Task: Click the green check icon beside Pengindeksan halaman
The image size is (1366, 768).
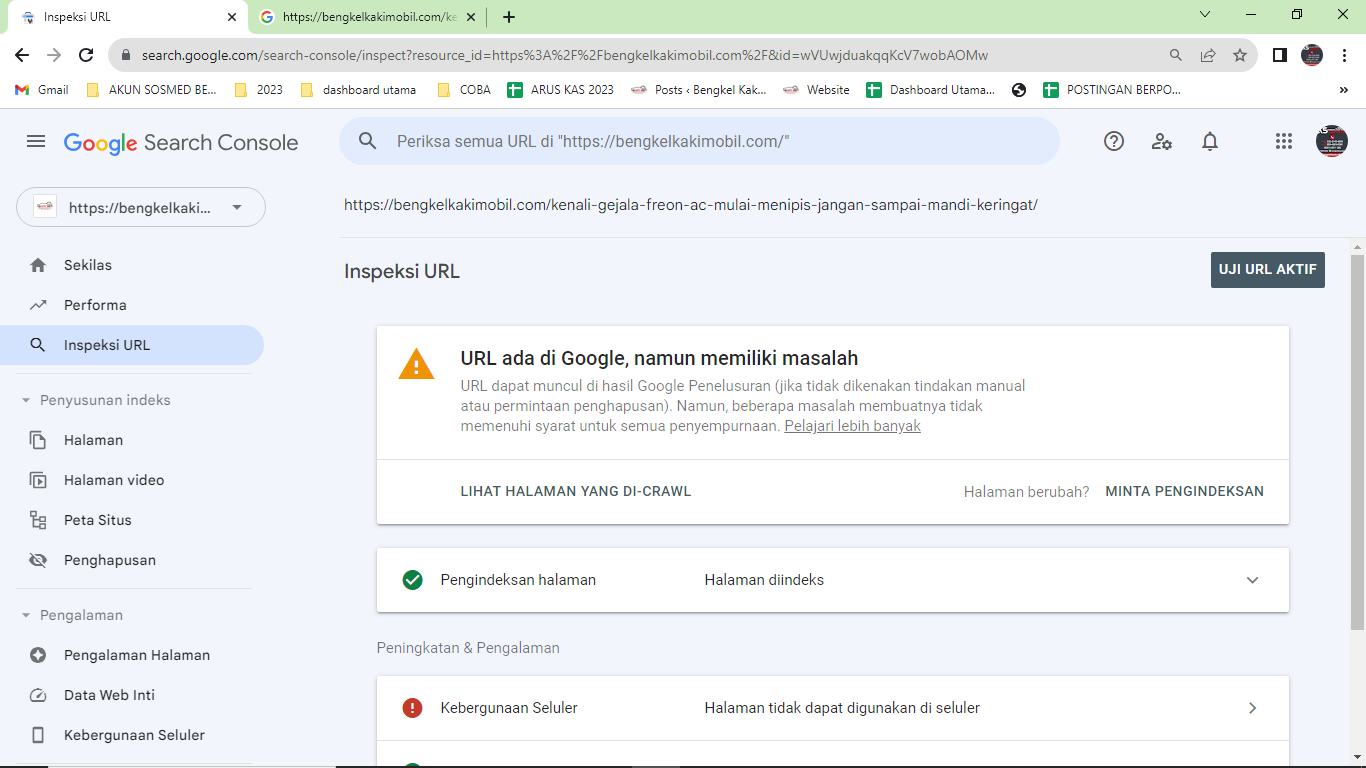Action: 412,580
